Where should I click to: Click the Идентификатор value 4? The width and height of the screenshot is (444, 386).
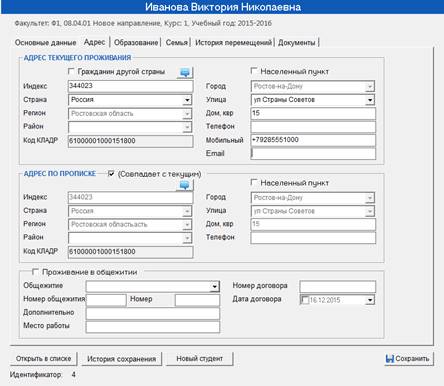tap(73, 375)
